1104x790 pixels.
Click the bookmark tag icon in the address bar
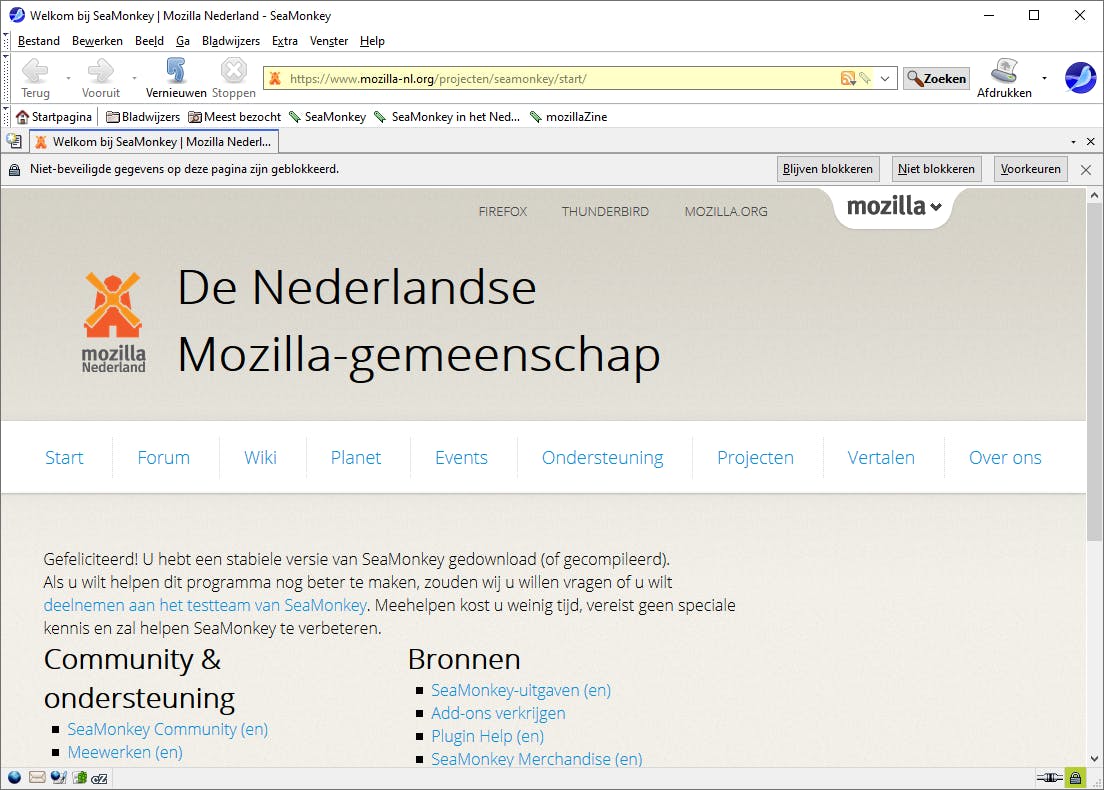coord(865,78)
